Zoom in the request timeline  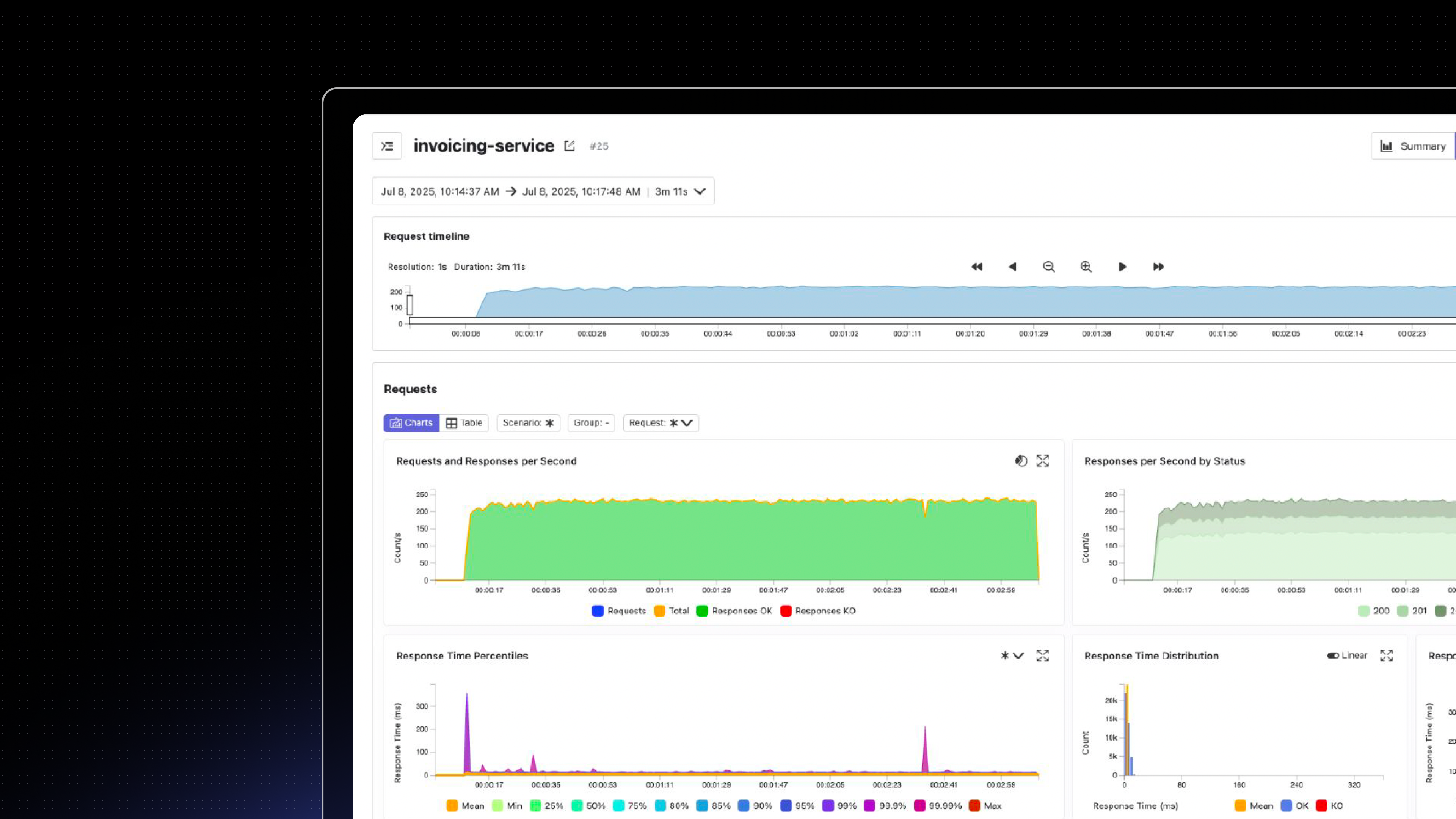(1085, 266)
